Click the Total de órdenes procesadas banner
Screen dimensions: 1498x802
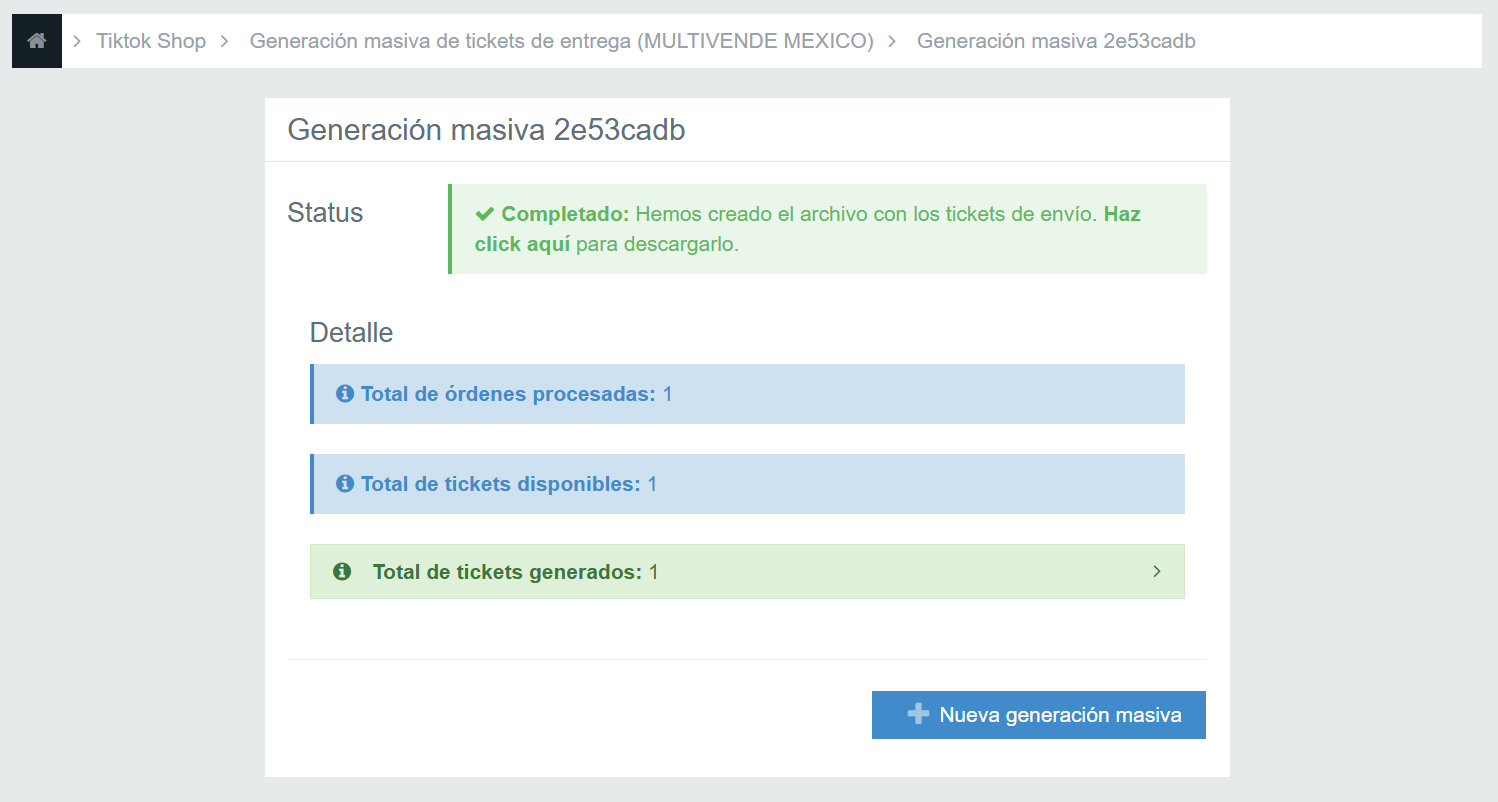click(747, 394)
